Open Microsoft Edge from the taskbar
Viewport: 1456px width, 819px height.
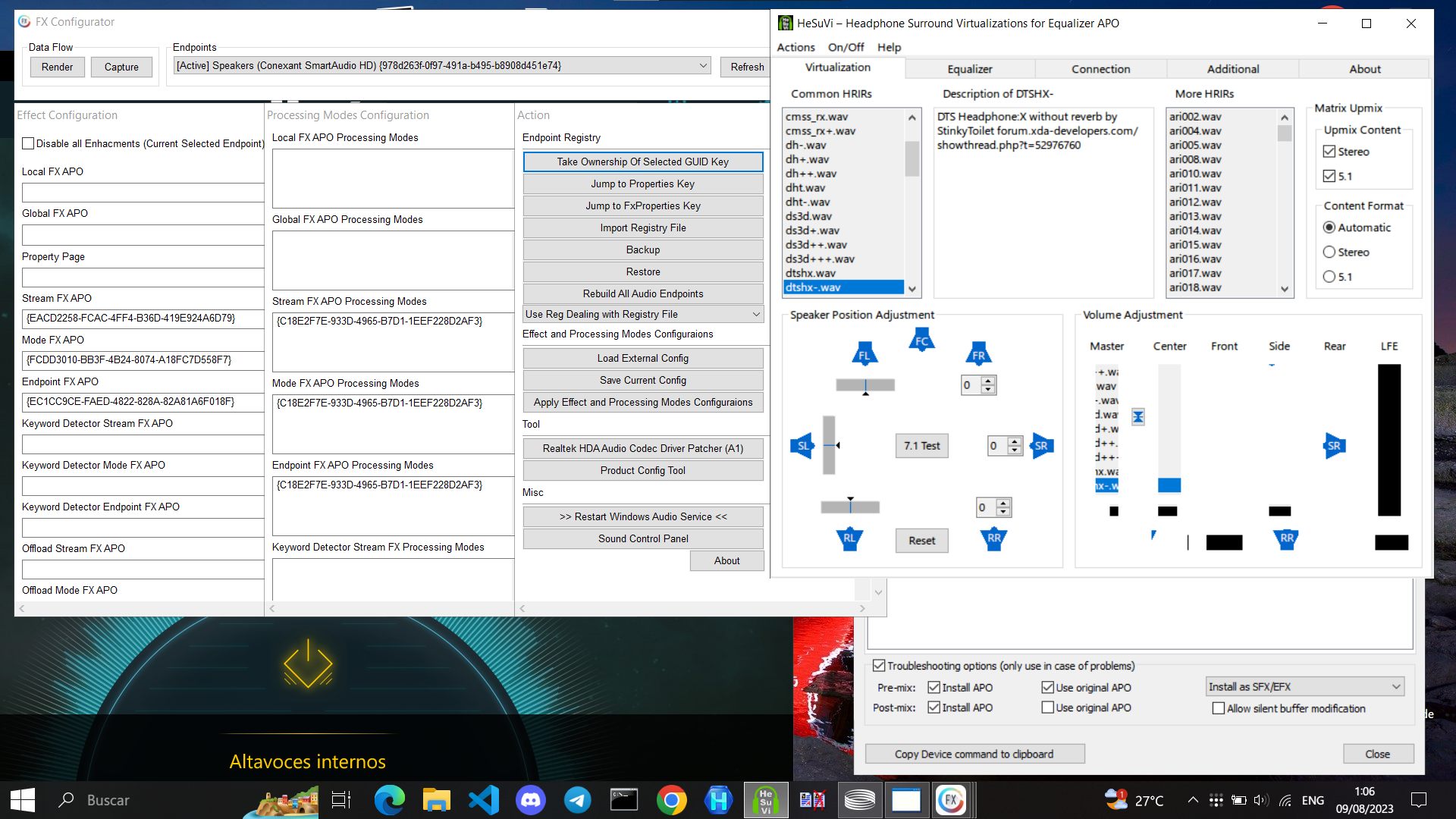point(390,800)
